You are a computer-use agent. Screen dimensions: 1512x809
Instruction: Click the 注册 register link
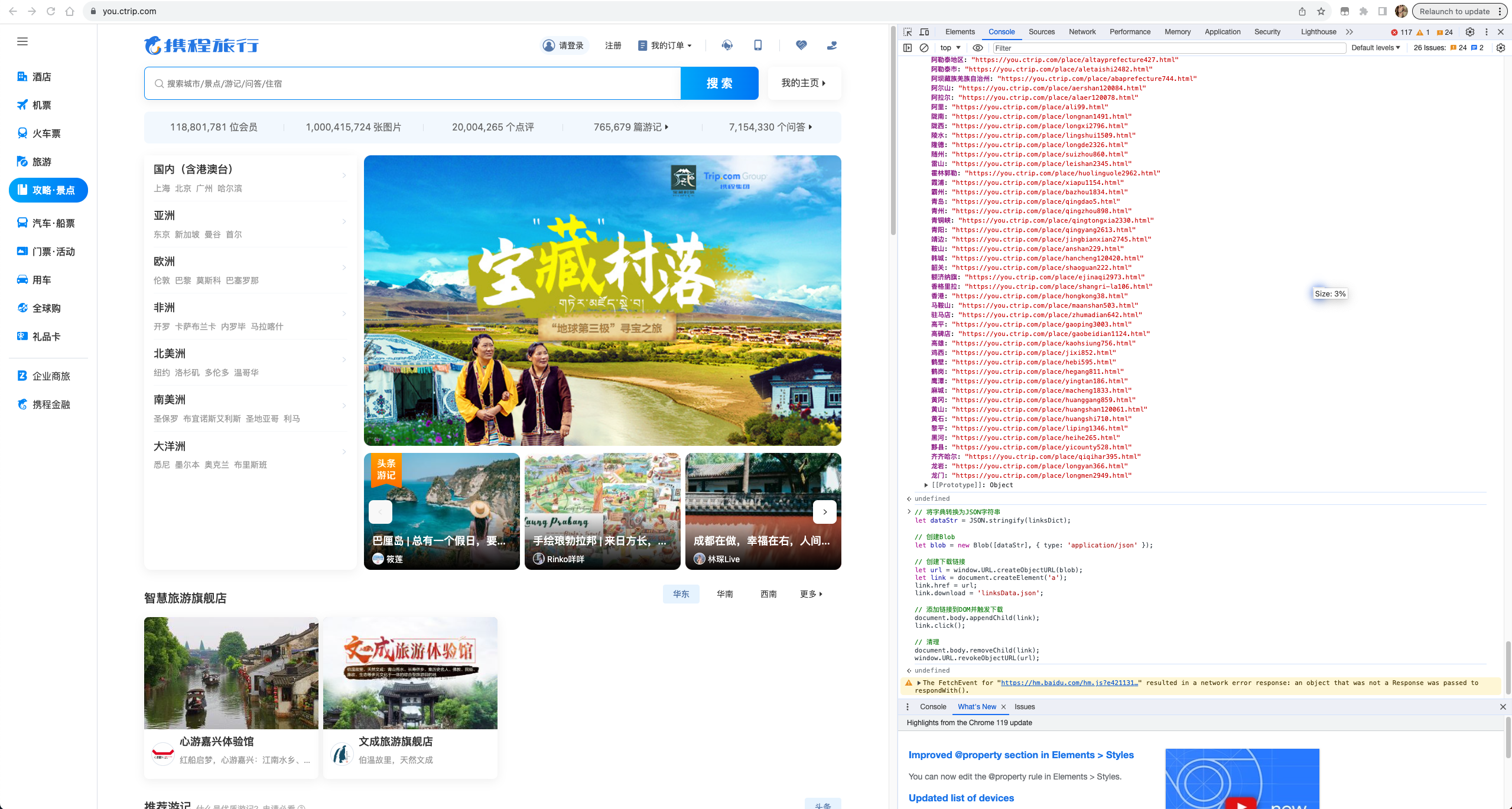pyautogui.click(x=613, y=45)
